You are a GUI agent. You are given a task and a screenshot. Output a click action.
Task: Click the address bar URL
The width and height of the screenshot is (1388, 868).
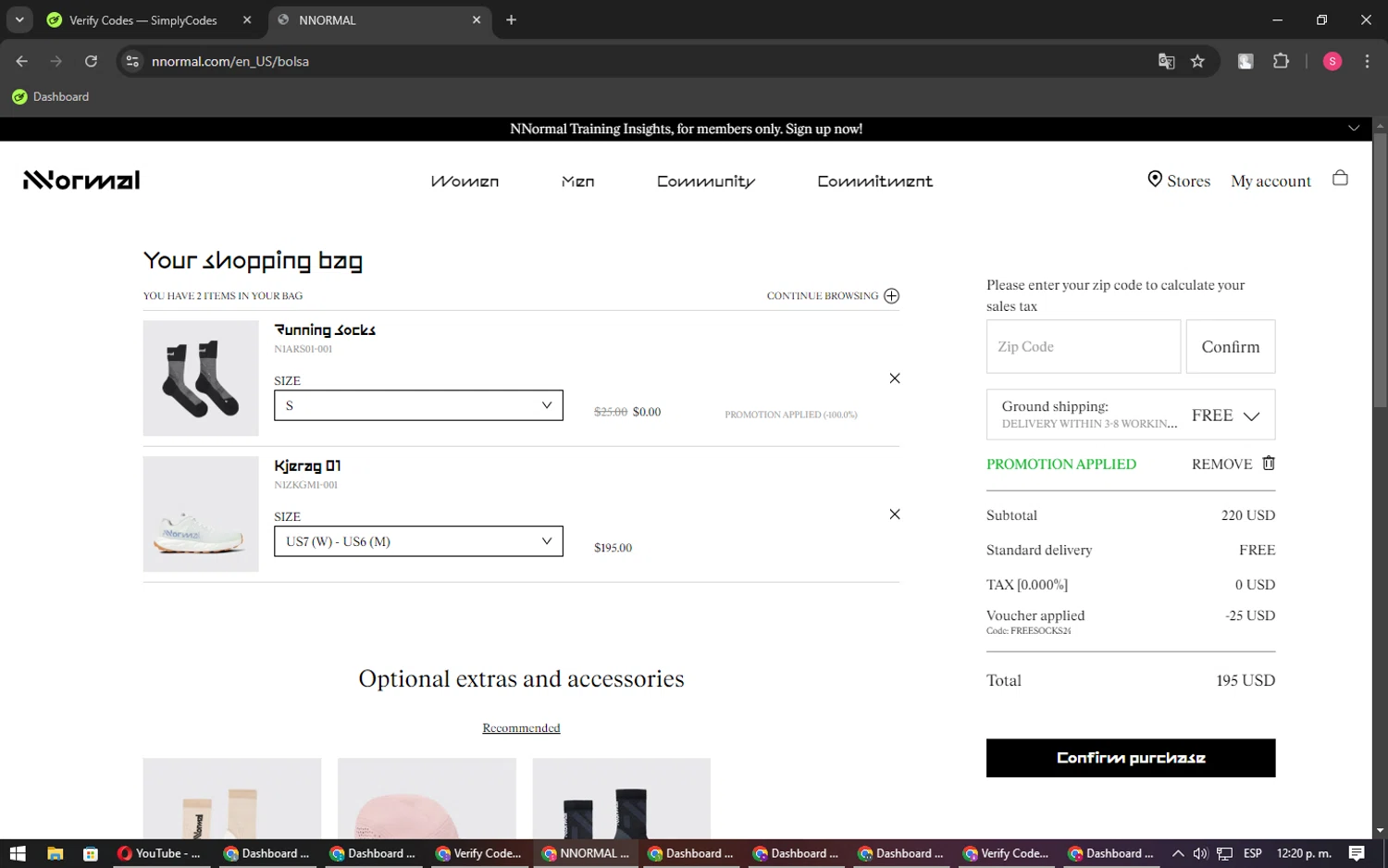[230, 61]
